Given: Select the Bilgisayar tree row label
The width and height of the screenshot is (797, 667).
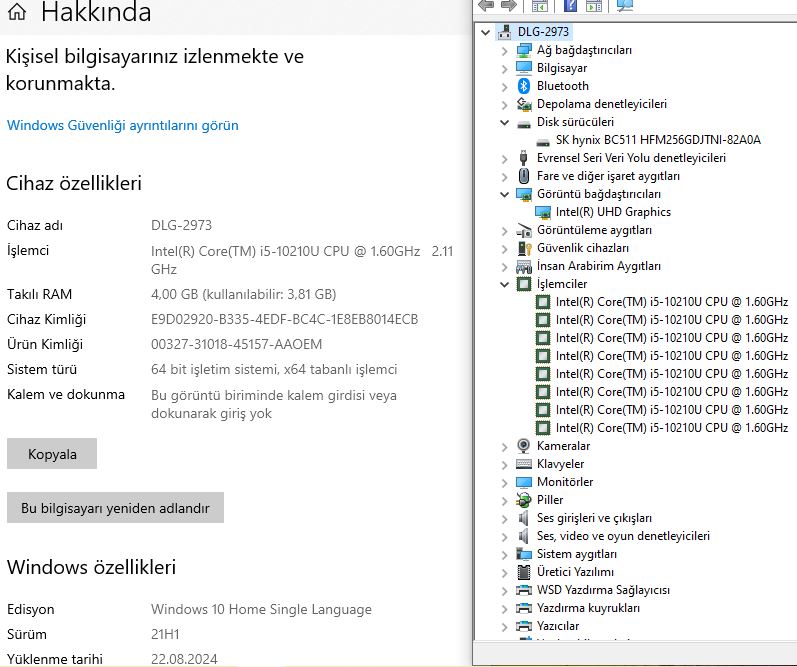Looking at the screenshot, I should click(562, 68).
